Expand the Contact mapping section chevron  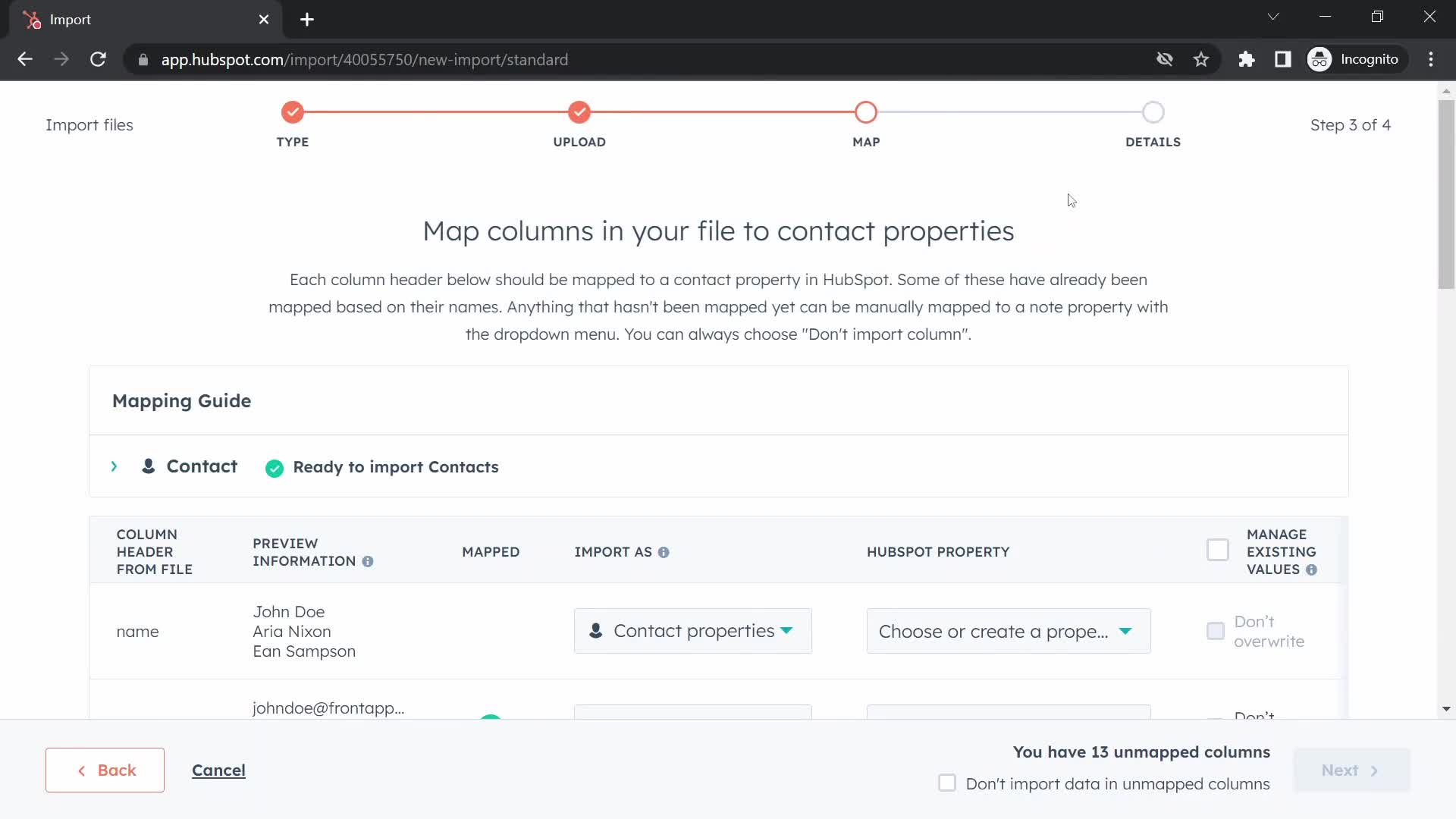[x=114, y=466]
